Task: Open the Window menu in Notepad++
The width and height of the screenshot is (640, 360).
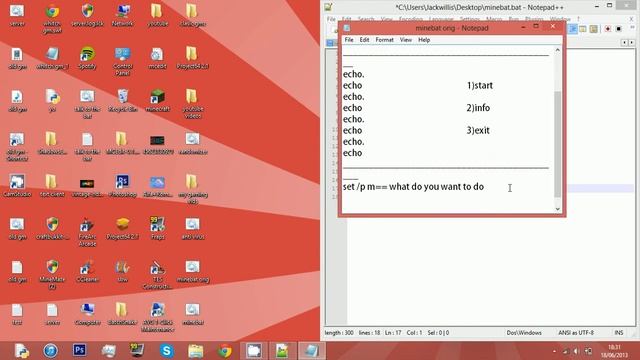Action: coord(560,19)
